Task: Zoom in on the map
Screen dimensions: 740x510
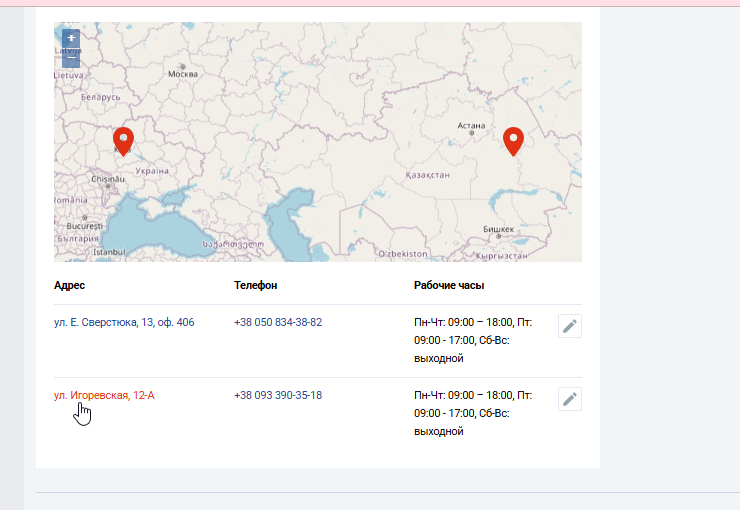Action: click(x=71, y=38)
